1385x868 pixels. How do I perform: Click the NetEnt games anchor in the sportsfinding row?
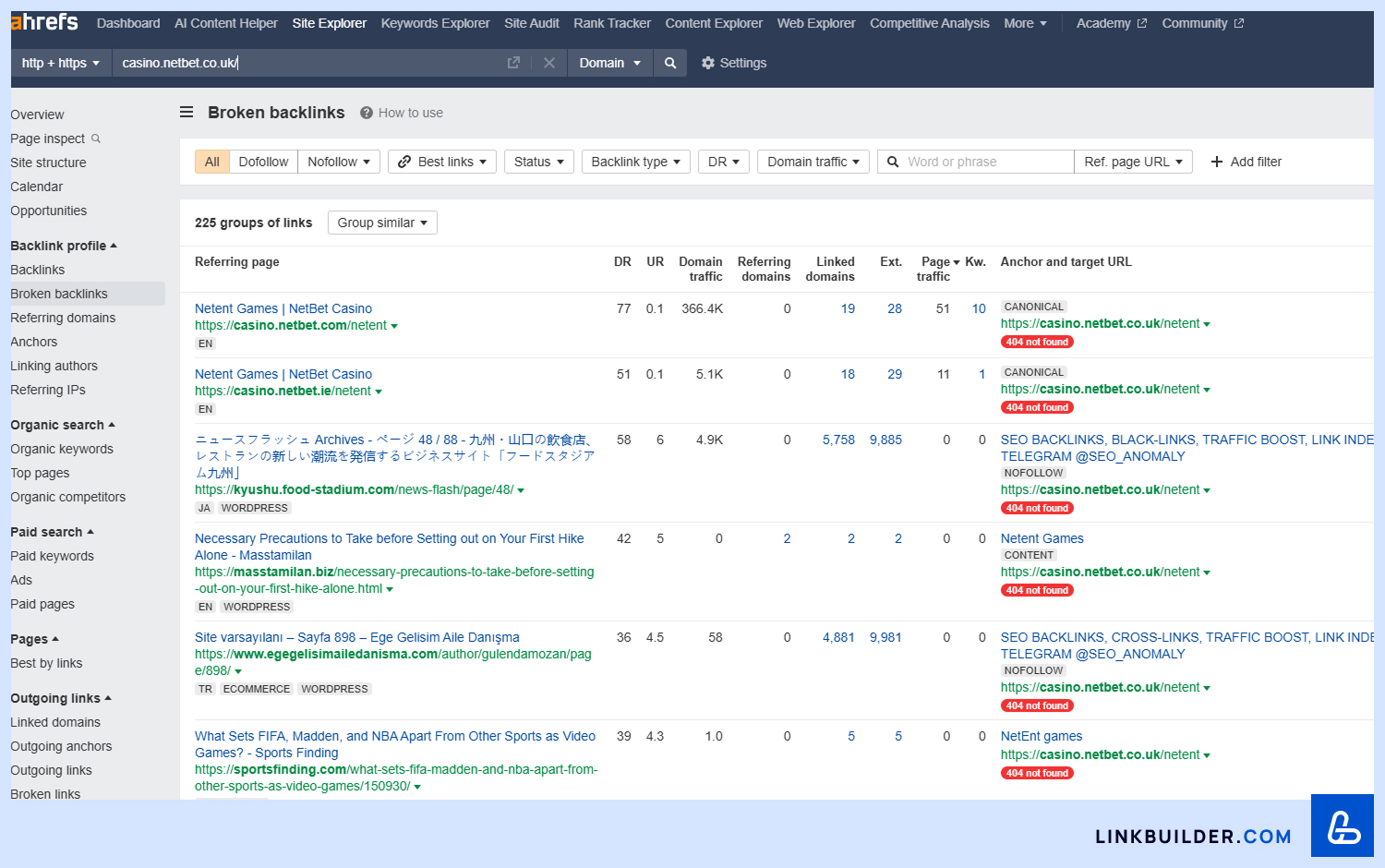point(1041,736)
